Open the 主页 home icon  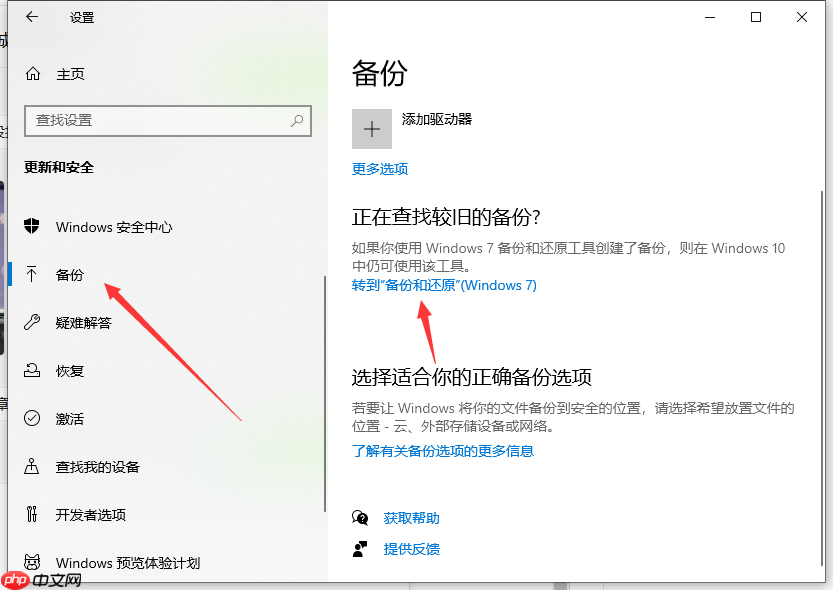(x=31, y=74)
